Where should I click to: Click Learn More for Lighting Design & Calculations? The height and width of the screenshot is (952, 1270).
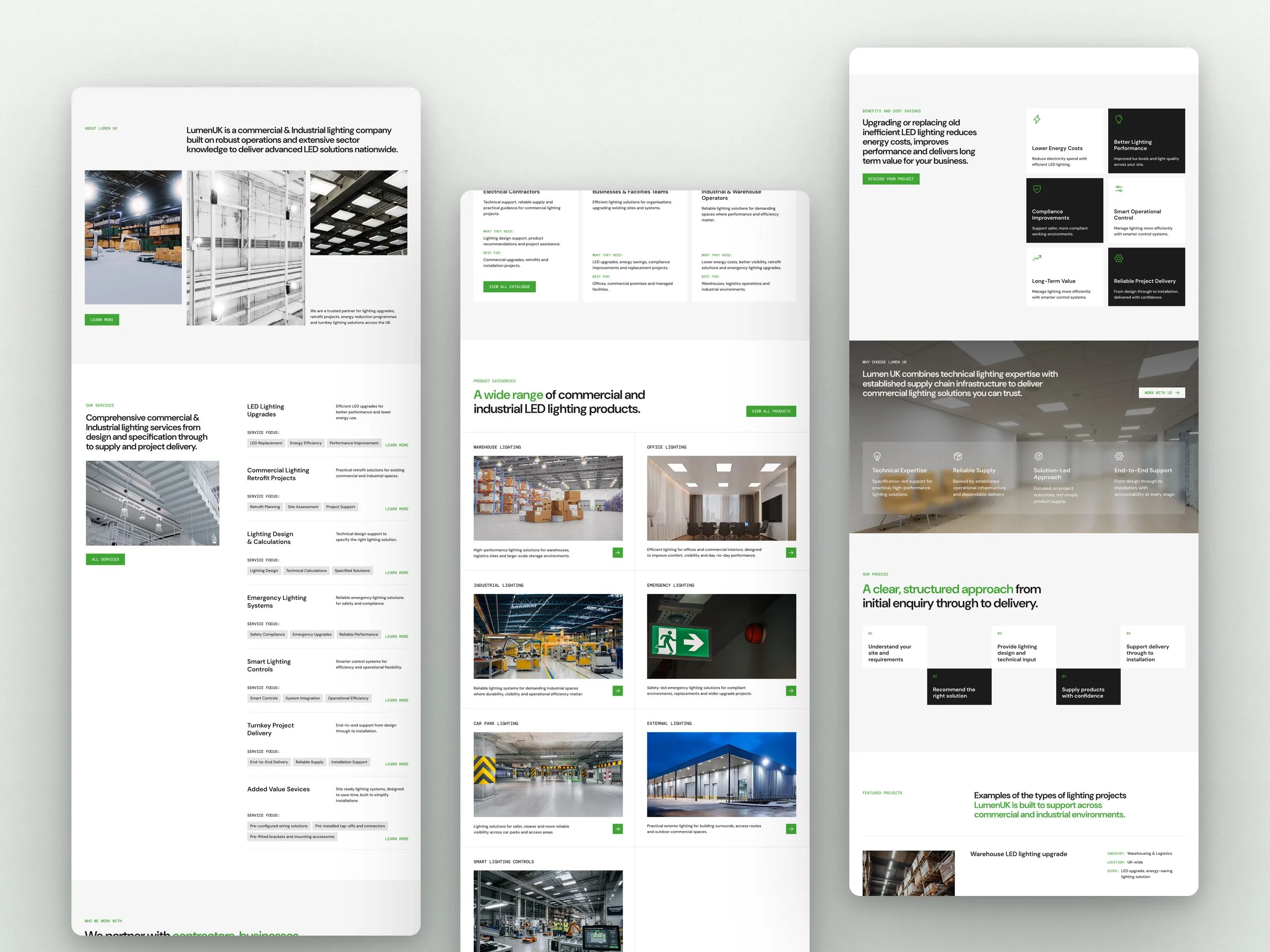pyautogui.click(x=397, y=573)
